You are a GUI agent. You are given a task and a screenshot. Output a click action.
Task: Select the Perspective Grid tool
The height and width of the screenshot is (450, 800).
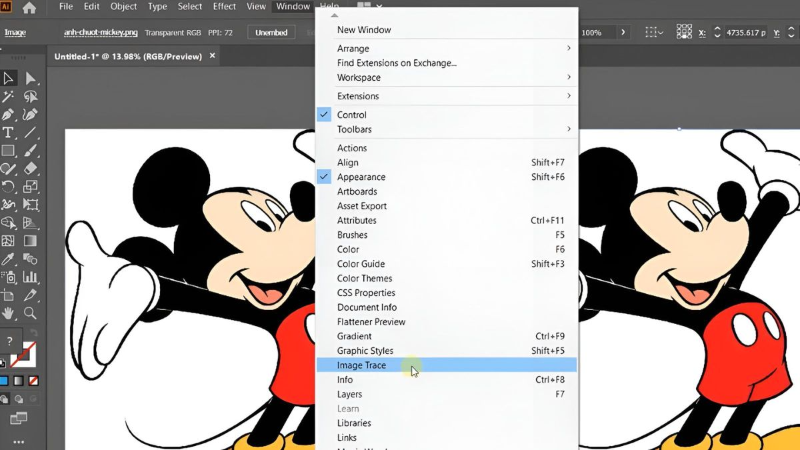click(x=30, y=223)
